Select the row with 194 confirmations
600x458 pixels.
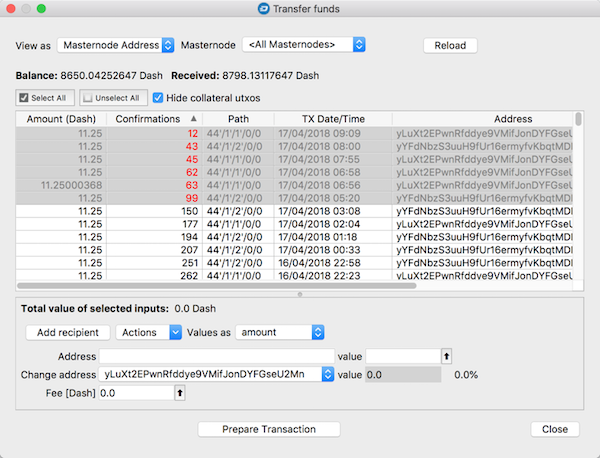click(294, 237)
